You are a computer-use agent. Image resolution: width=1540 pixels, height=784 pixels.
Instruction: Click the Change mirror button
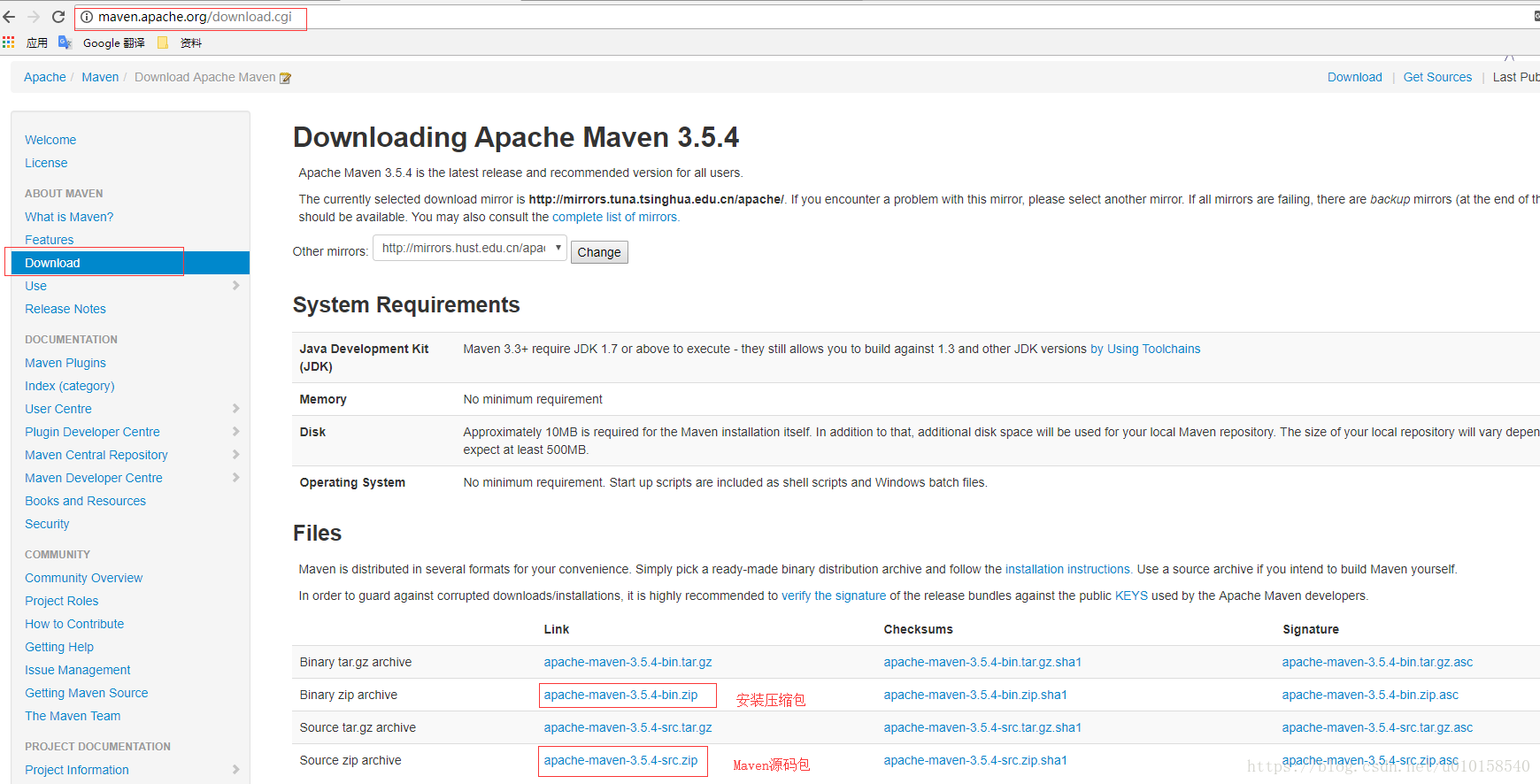point(599,252)
